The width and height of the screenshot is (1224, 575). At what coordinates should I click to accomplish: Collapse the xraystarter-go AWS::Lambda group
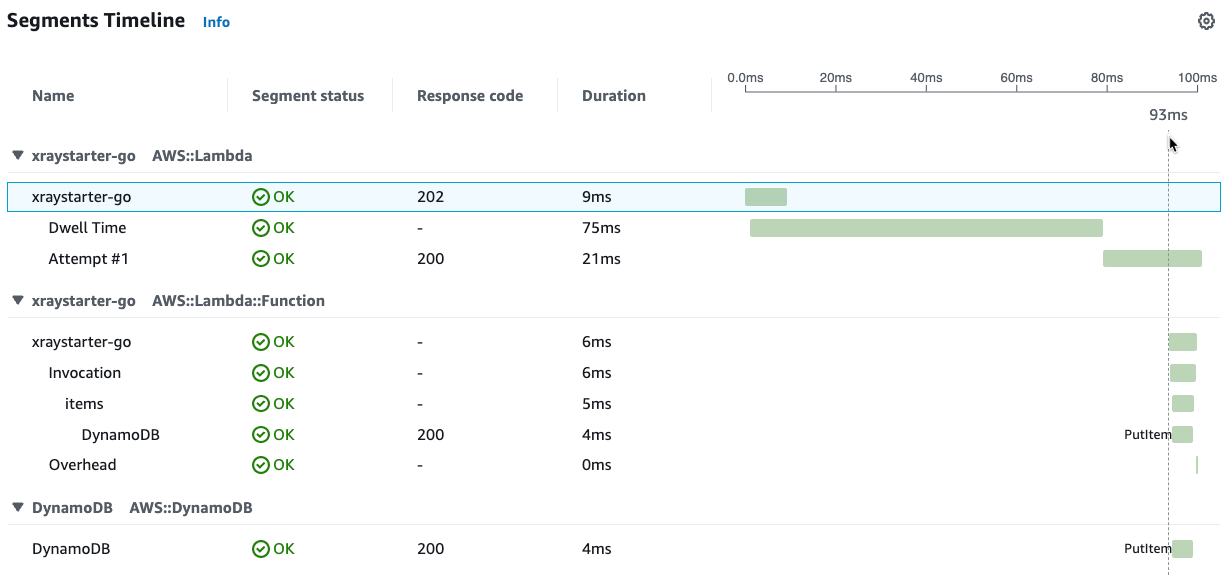pyautogui.click(x=17, y=156)
